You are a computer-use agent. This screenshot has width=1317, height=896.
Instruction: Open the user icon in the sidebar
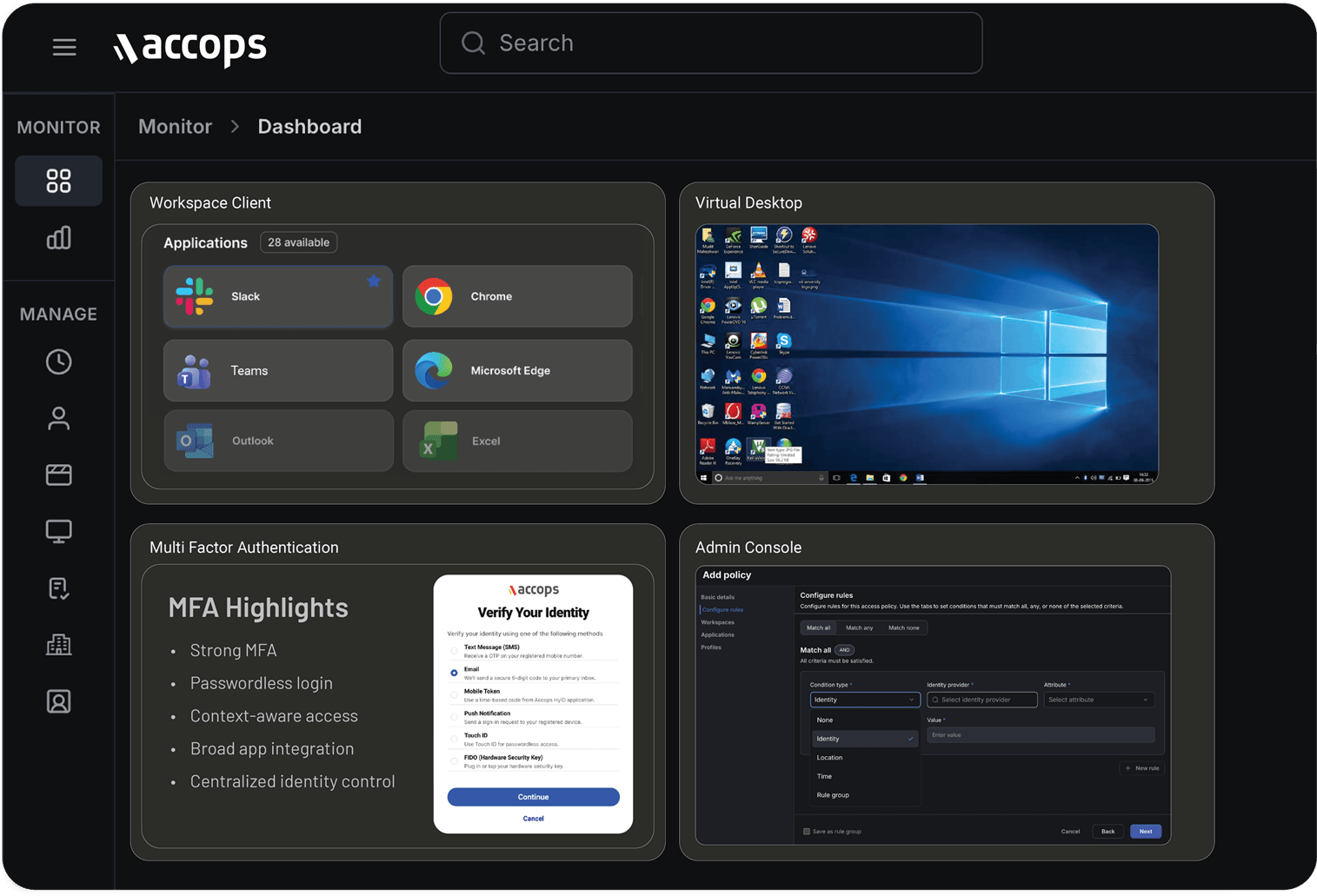pyautogui.click(x=58, y=418)
